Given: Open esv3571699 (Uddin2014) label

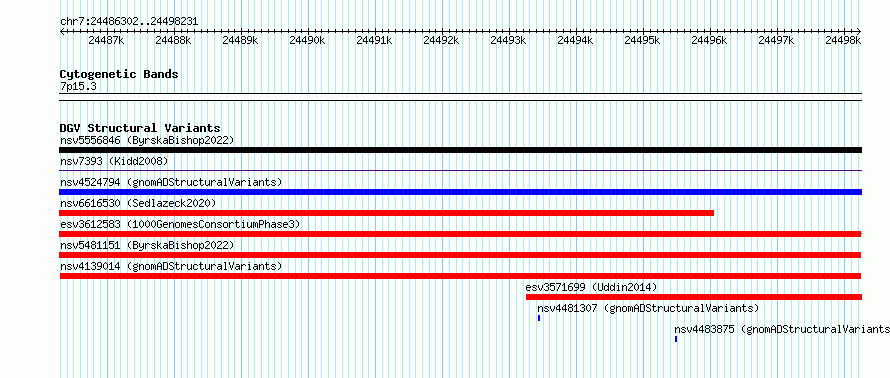Looking at the screenshot, I should pos(591,287).
